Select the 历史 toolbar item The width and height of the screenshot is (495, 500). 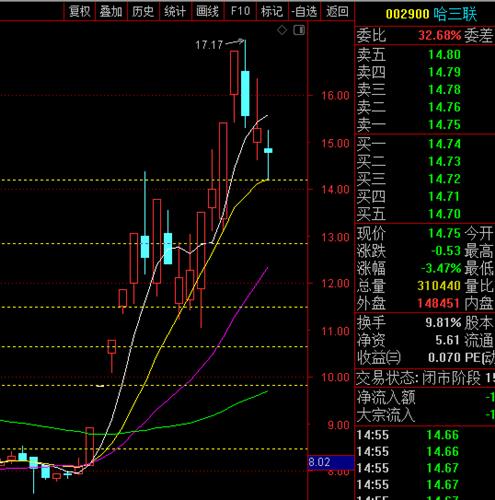tap(143, 12)
